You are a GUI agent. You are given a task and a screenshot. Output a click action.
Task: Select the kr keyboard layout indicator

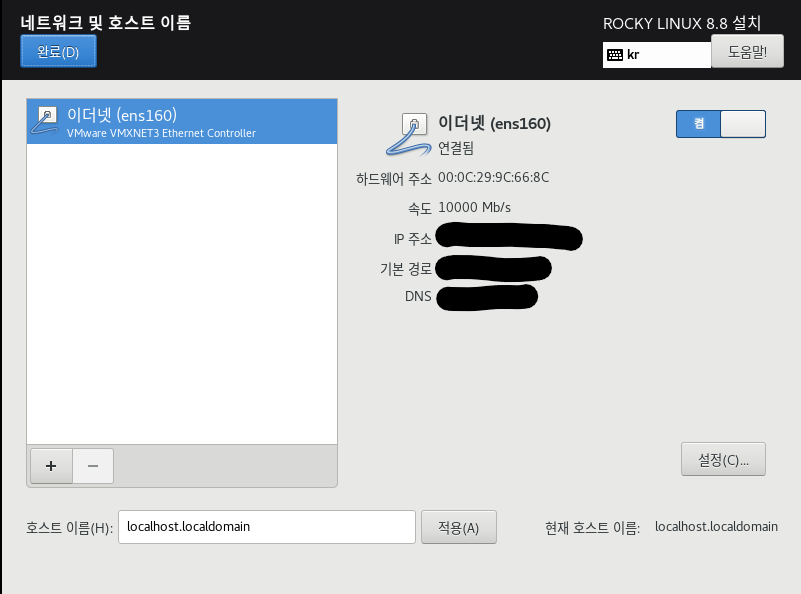(x=656, y=55)
